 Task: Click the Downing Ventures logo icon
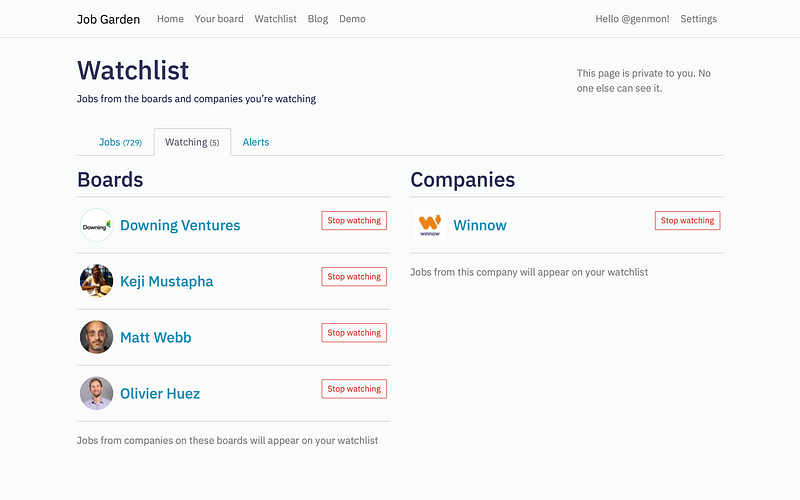click(96, 225)
